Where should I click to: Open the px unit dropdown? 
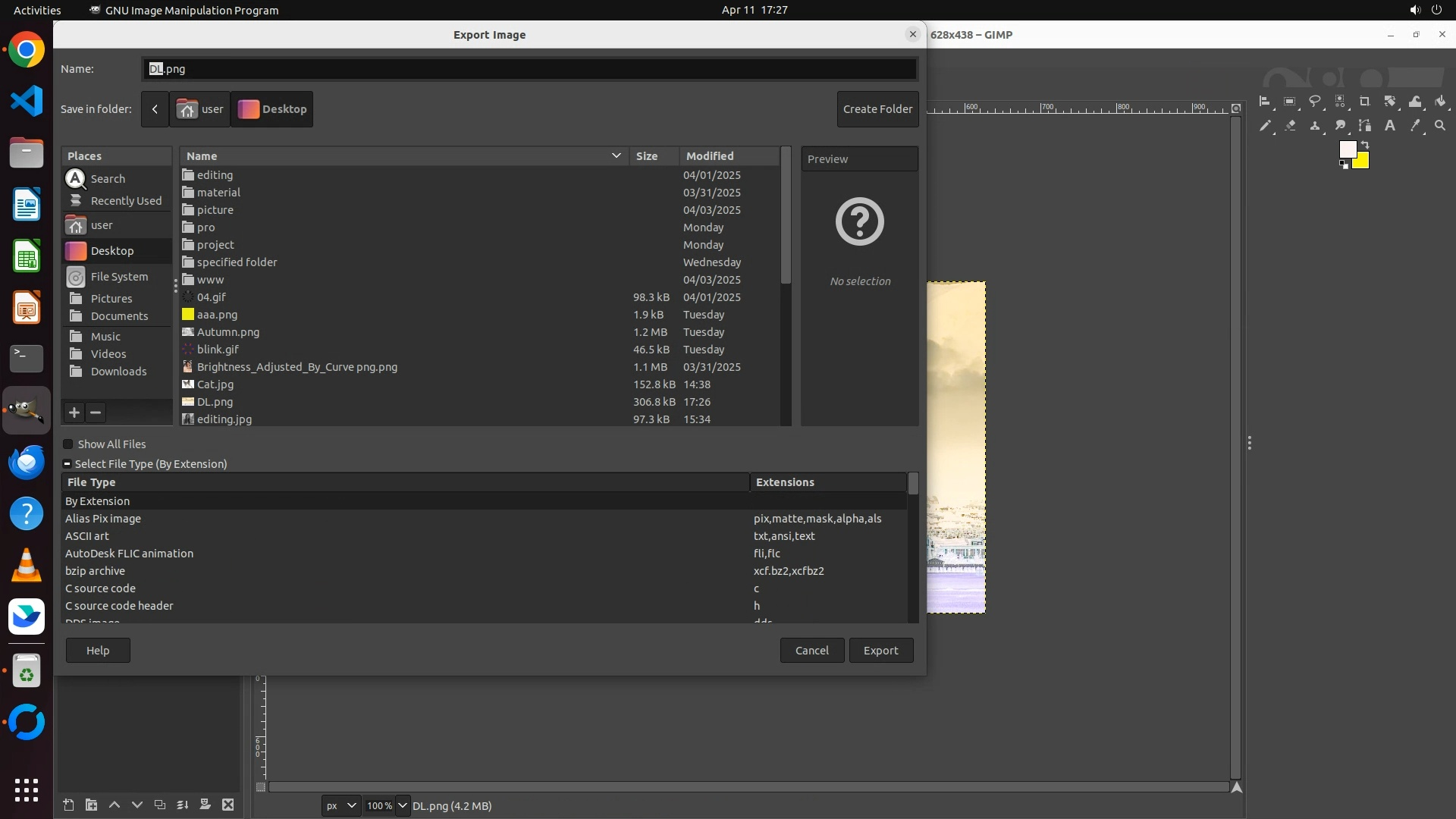[x=340, y=806]
